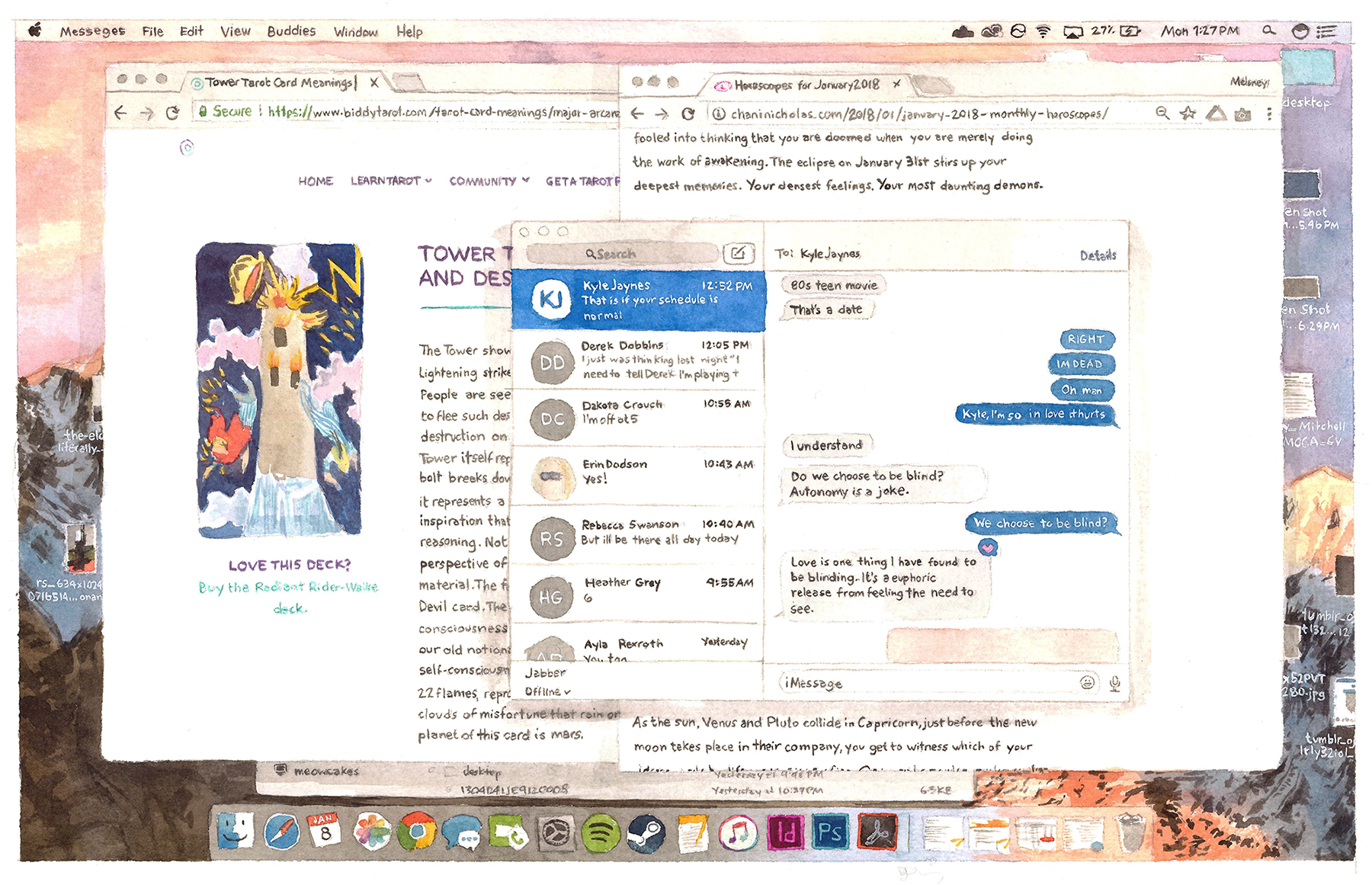This screenshot has height=885, width=1372.
Task: Click Buy the Radiant Rider-Waite deck link
Action: pyautogui.click(x=288, y=597)
